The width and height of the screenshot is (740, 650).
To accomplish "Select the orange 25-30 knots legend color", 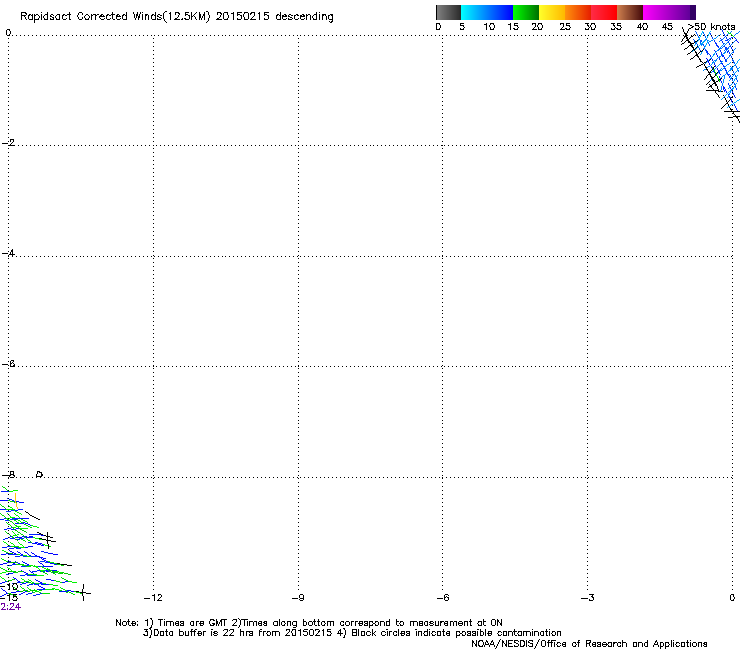I will pos(578,12).
